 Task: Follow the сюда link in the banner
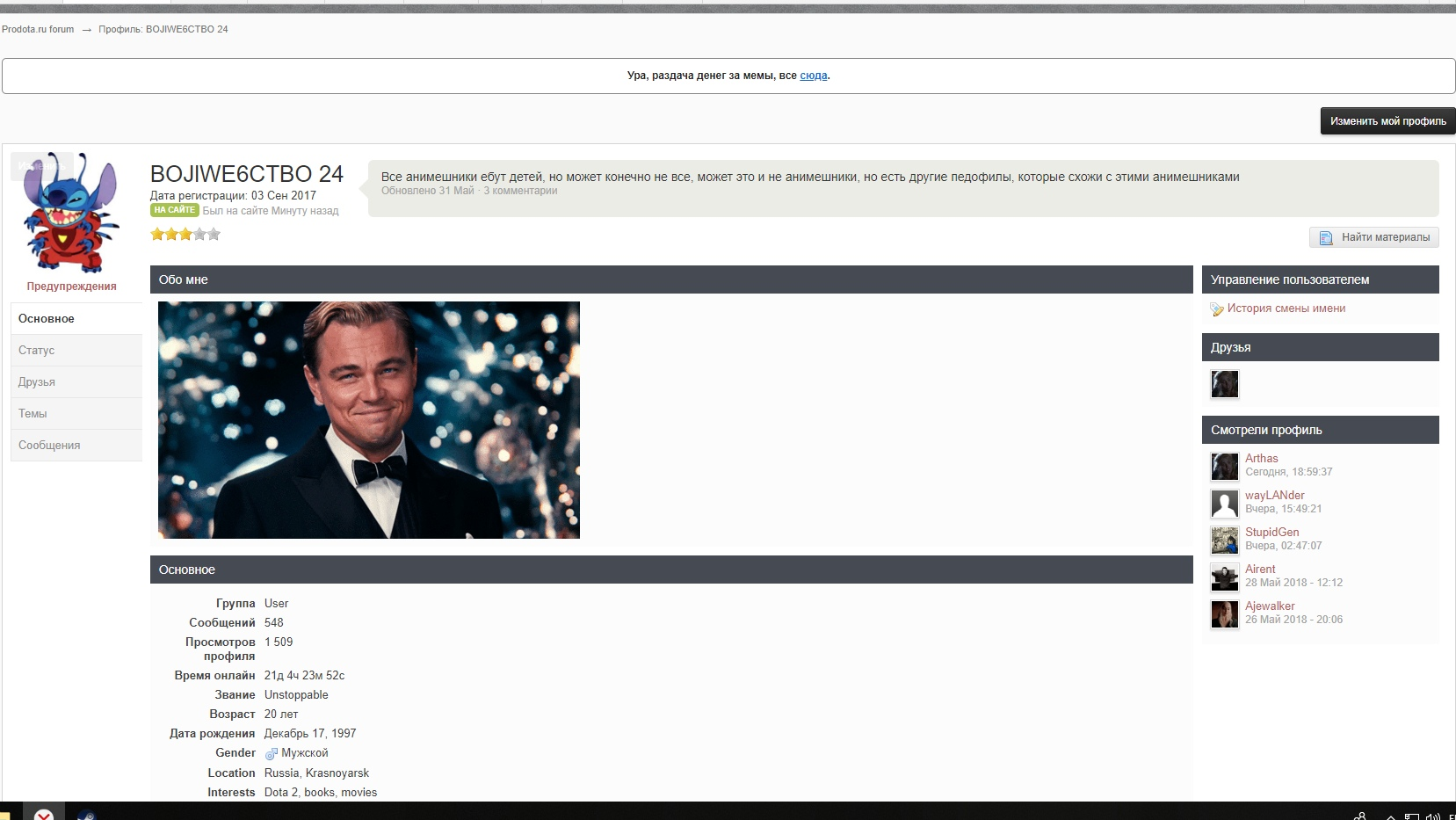(x=815, y=76)
